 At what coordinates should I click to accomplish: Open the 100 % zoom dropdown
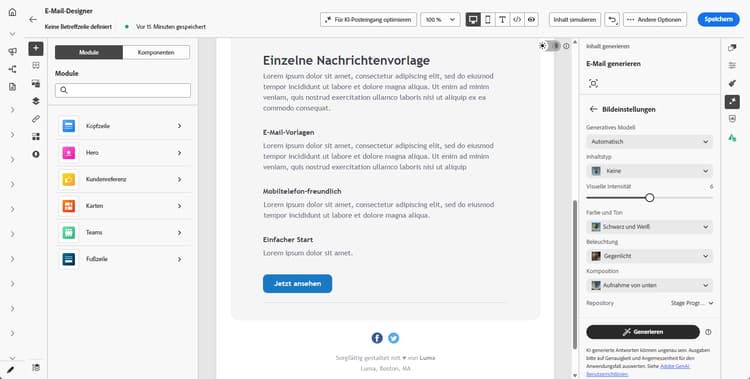pyautogui.click(x=440, y=20)
